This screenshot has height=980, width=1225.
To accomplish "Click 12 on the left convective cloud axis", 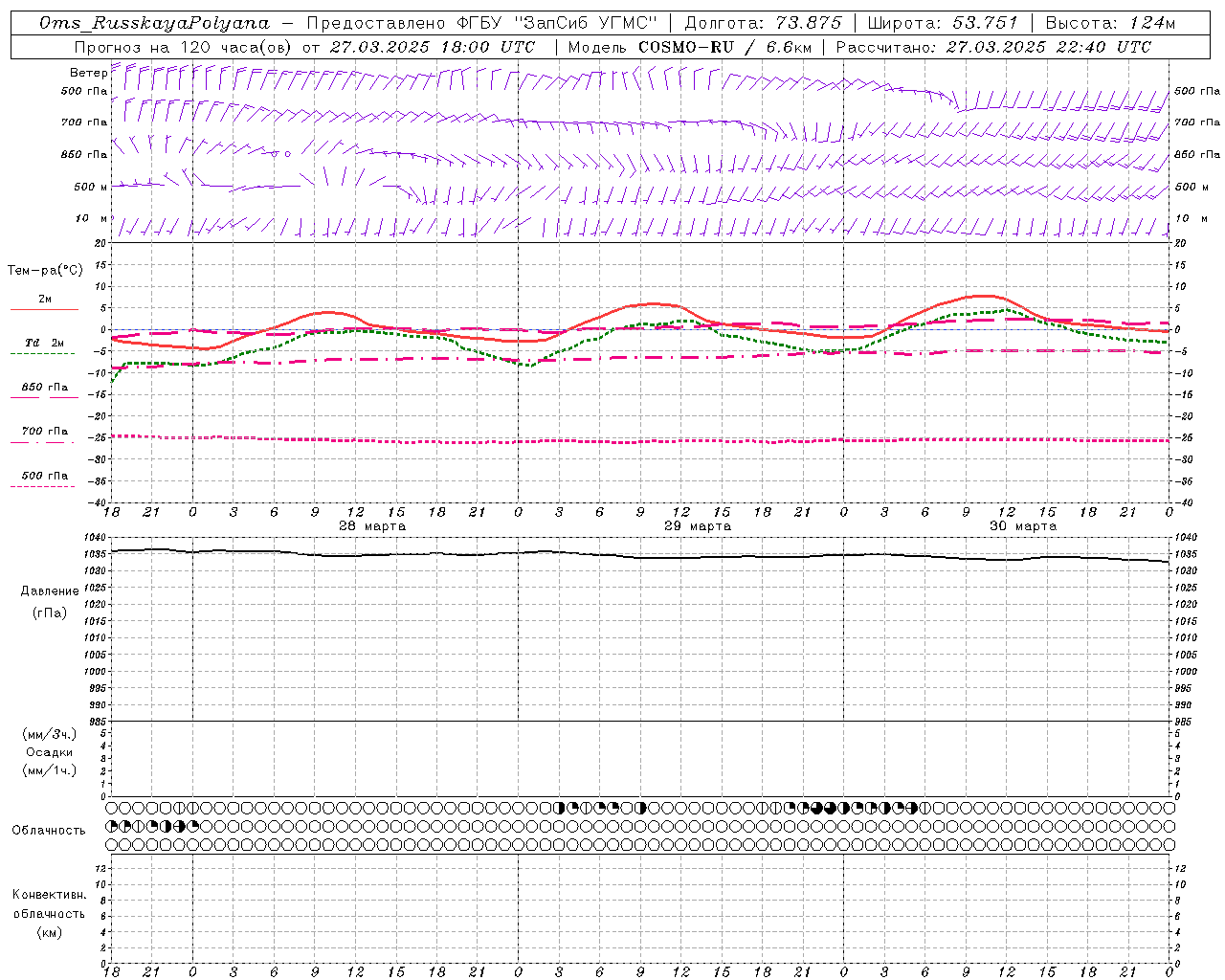I will click(101, 868).
